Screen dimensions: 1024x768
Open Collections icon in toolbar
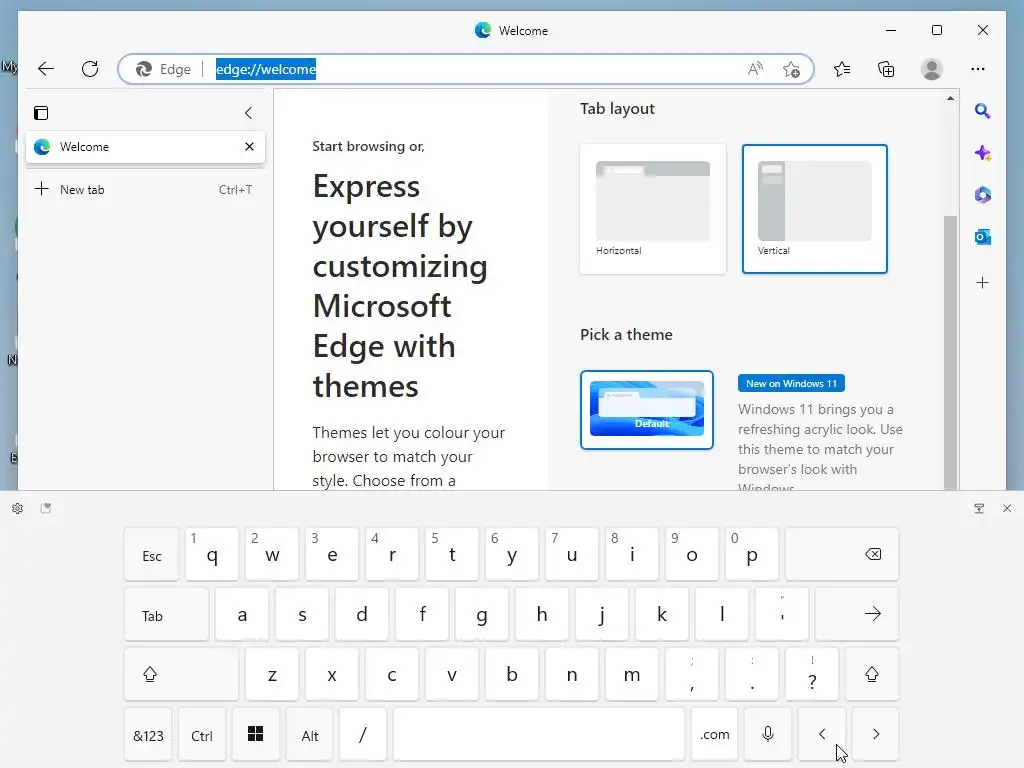click(x=886, y=69)
